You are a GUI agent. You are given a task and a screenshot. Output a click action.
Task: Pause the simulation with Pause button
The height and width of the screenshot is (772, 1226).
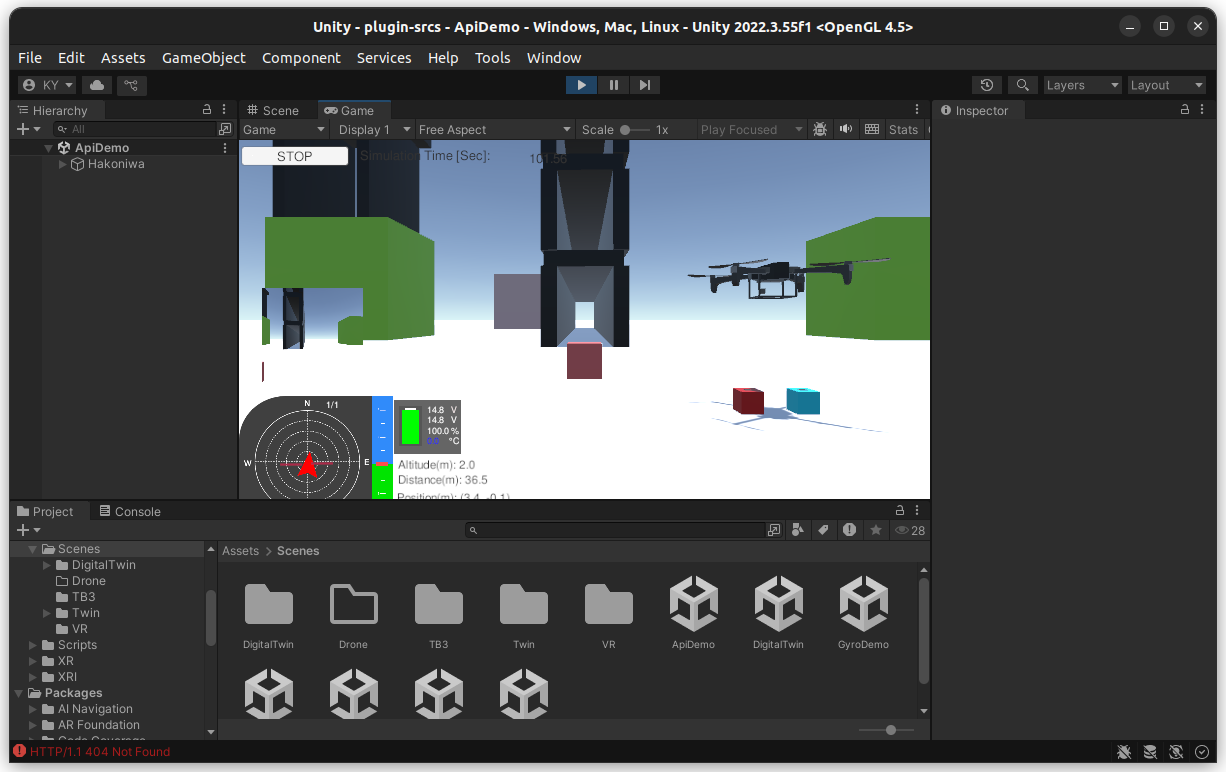click(x=613, y=85)
